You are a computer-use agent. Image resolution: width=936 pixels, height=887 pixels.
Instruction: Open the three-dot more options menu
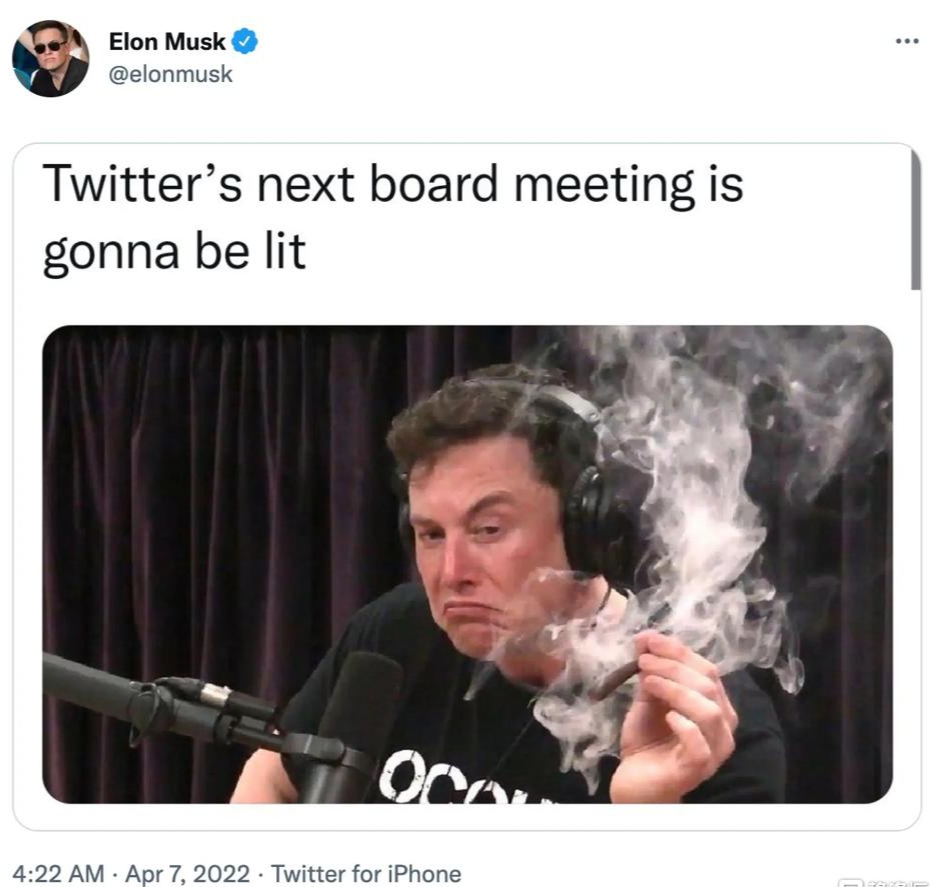point(907,42)
